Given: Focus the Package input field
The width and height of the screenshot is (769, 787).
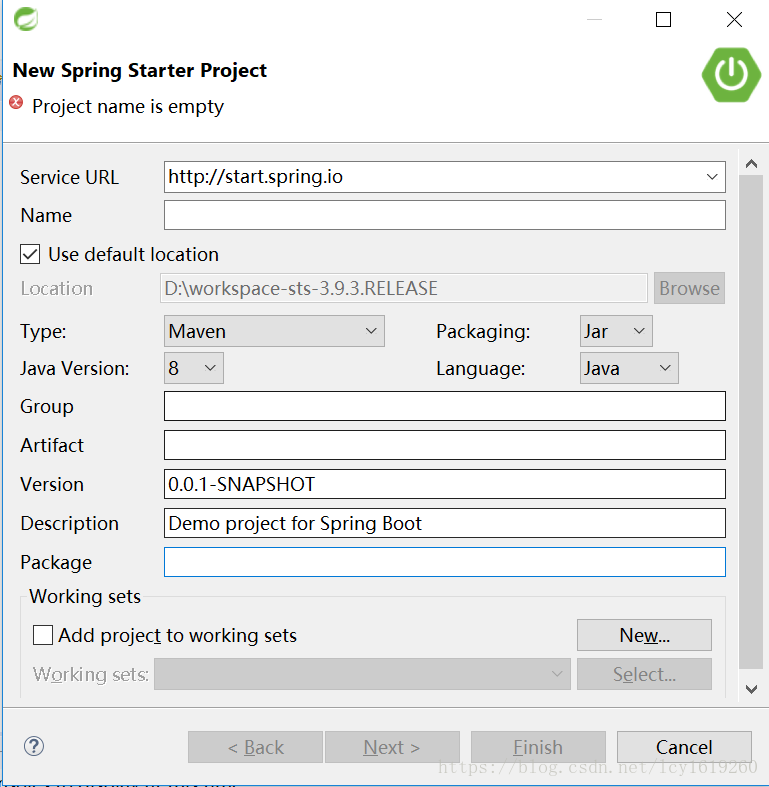Looking at the screenshot, I should [x=445, y=562].
